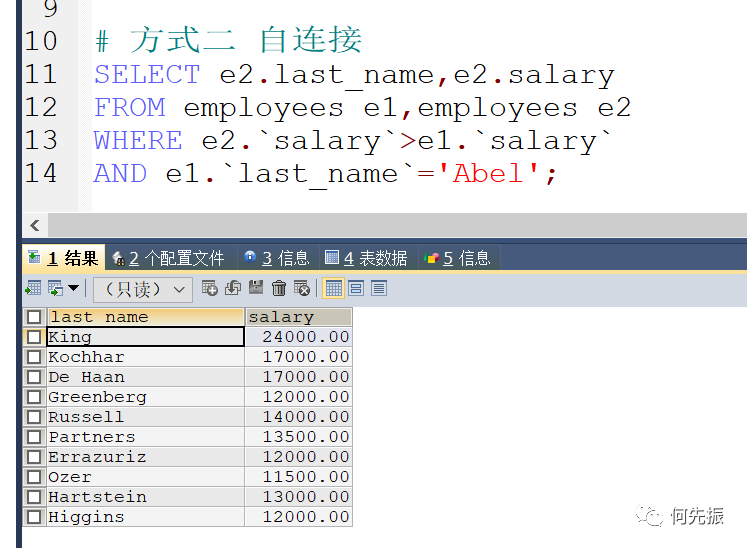This screenshot has width=747, height=548.
Task: Open the arrow dropdown next to copy icon
Action: click(73, 288)
